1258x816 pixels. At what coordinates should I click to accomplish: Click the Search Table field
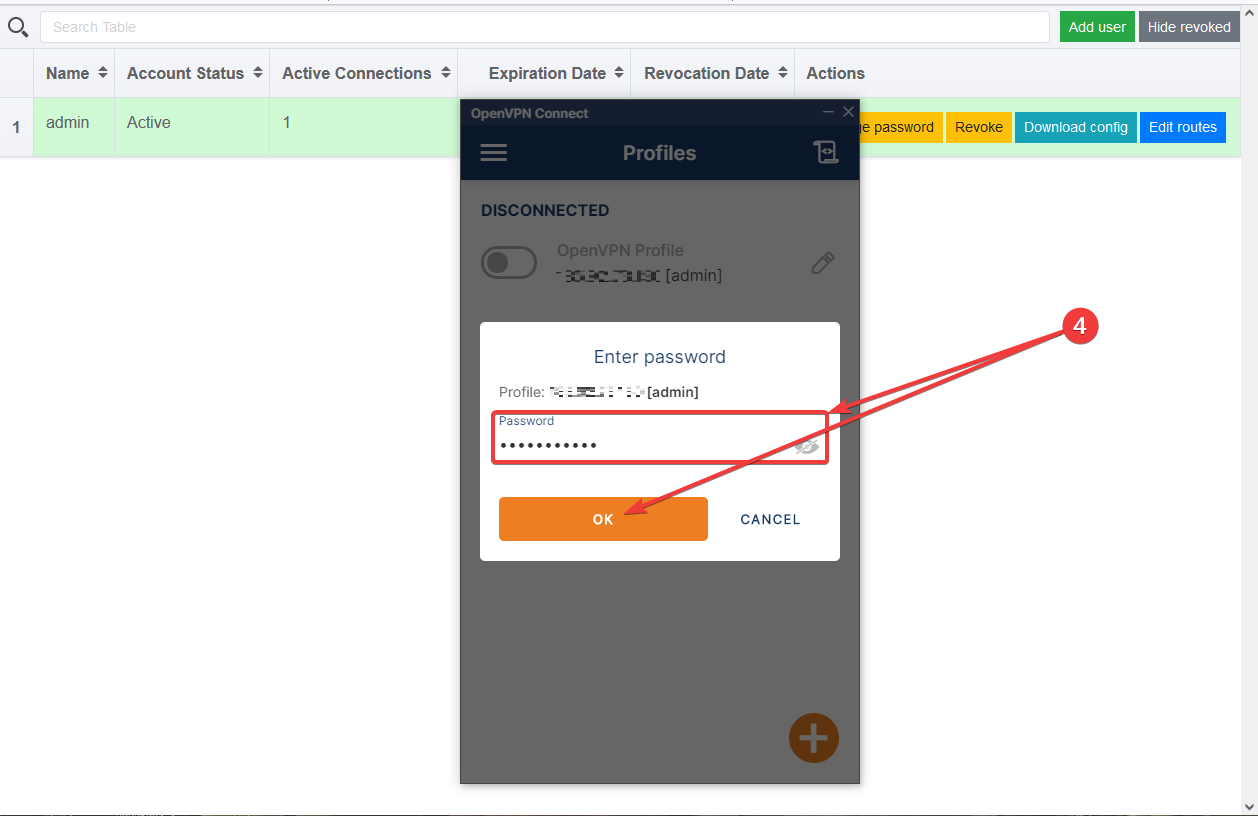pos(545,27)
